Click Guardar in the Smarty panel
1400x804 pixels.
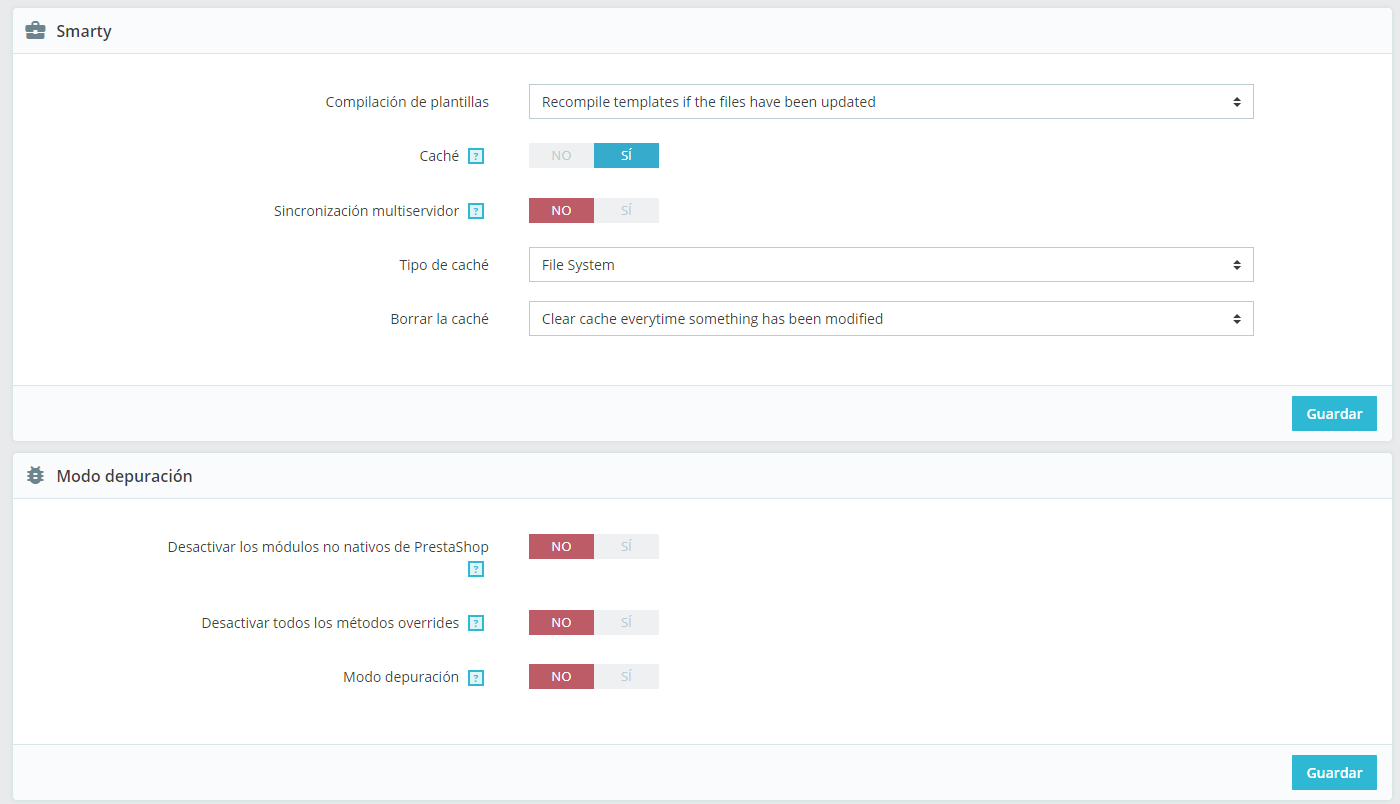1334,414
